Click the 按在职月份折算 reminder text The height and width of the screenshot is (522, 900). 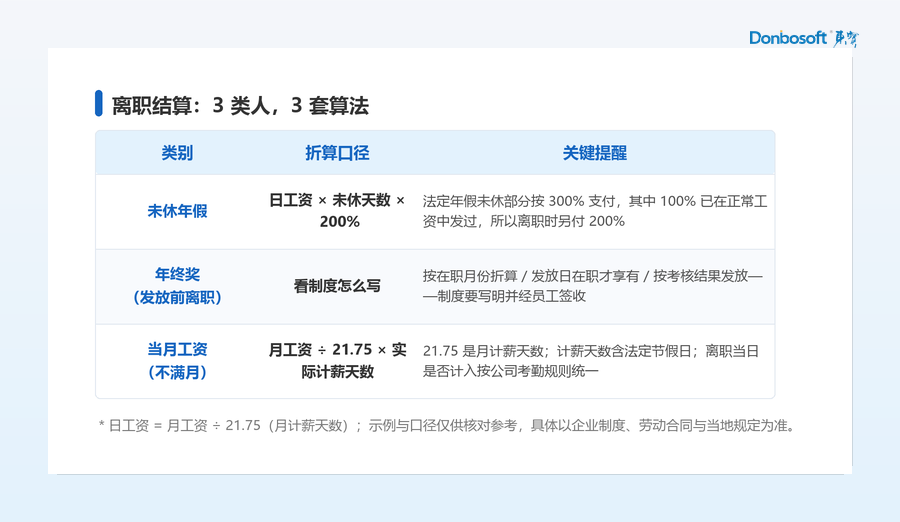(x=592, y=286)
